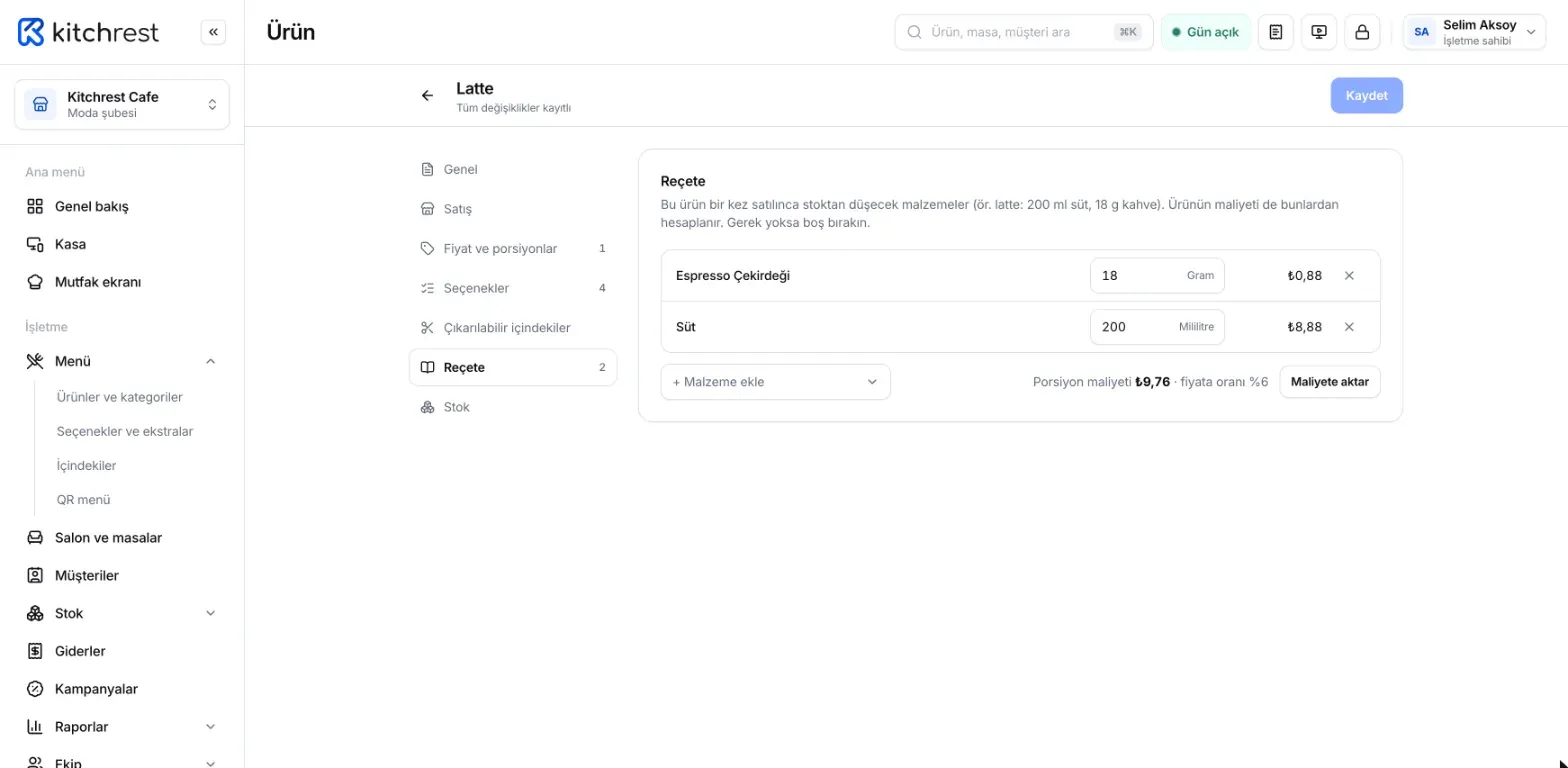Open Fiyat ve porsiyonlar tab
The height and width of the screenshot is (768, 1568).
click(513, 249)
